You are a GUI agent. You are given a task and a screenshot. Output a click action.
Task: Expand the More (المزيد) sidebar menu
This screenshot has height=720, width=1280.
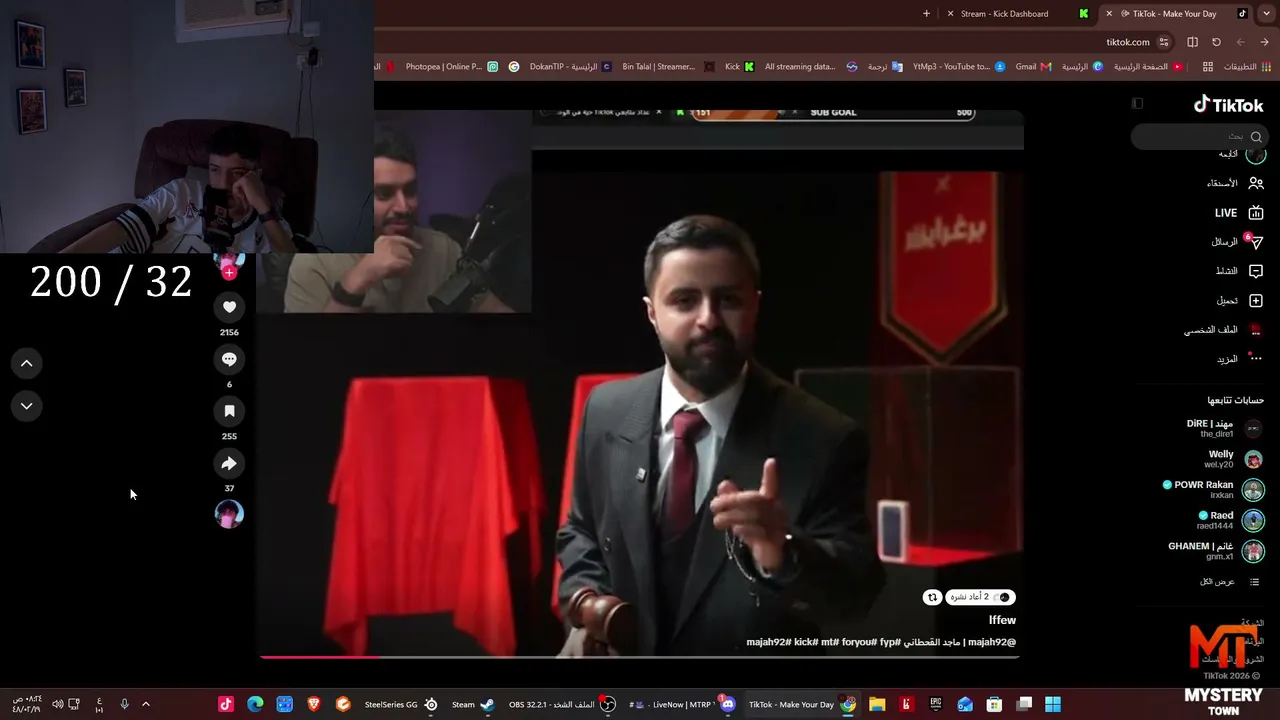coord(1240,359)
